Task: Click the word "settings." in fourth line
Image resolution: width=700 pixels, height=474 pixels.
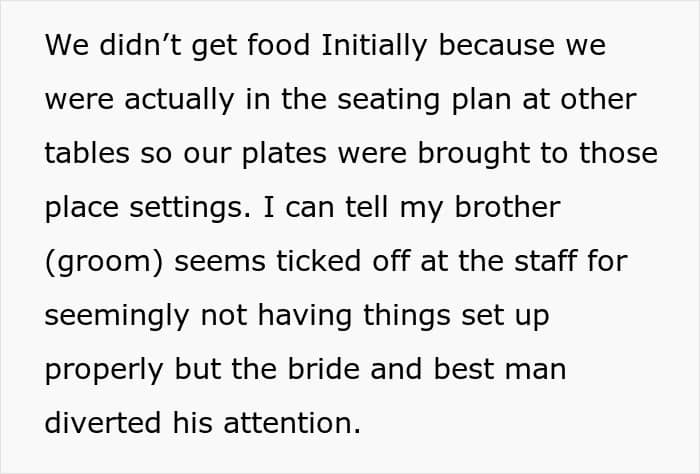Action: point(191,208)
